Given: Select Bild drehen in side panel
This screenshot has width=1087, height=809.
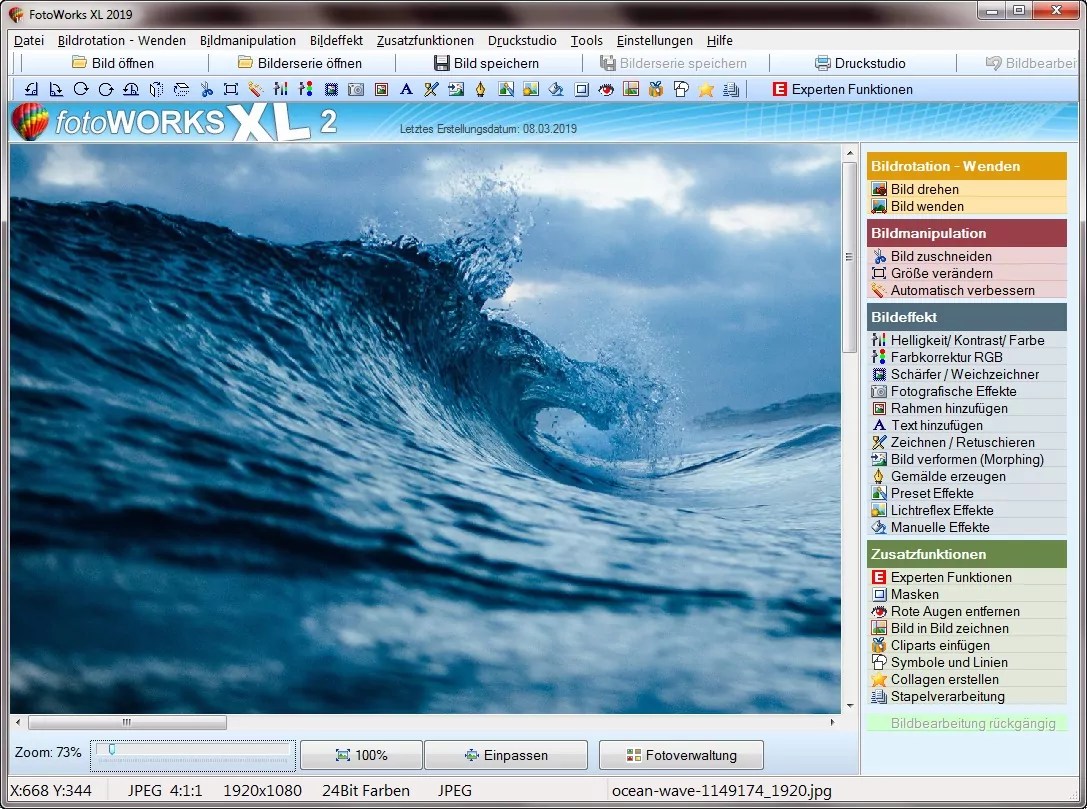Looking at the screenshot, I should 966,189.
